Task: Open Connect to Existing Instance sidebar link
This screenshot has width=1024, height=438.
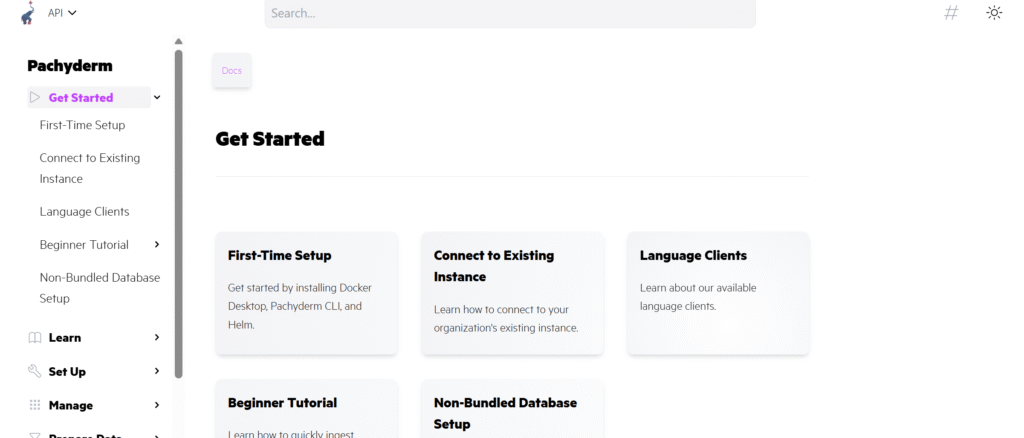Action: [x=90, y=168]
